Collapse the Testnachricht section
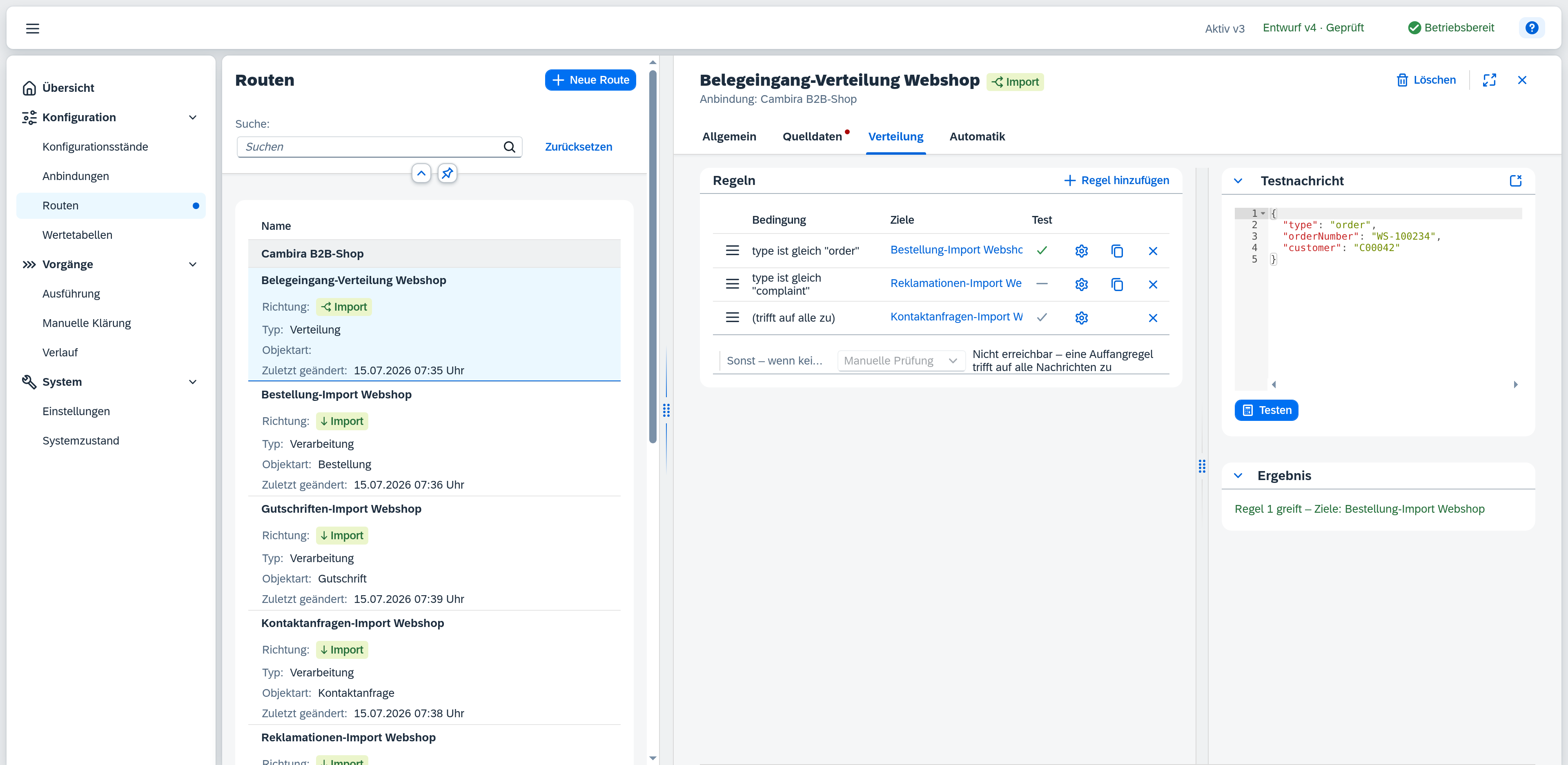Viewport: 1568px width, 765px height. click(x=1238, y=181)
